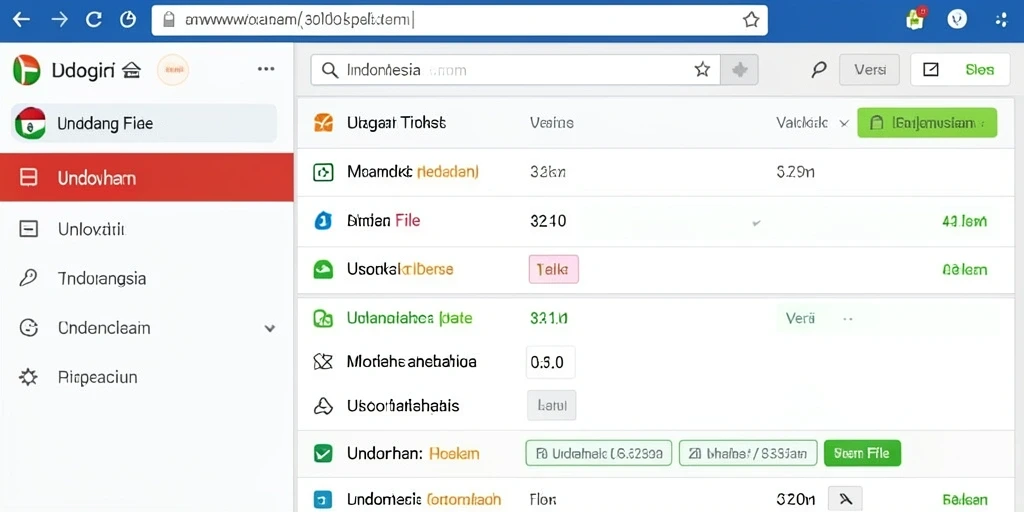
Task: Click the gray plus button beside search
Action: (x=739, y=70)
